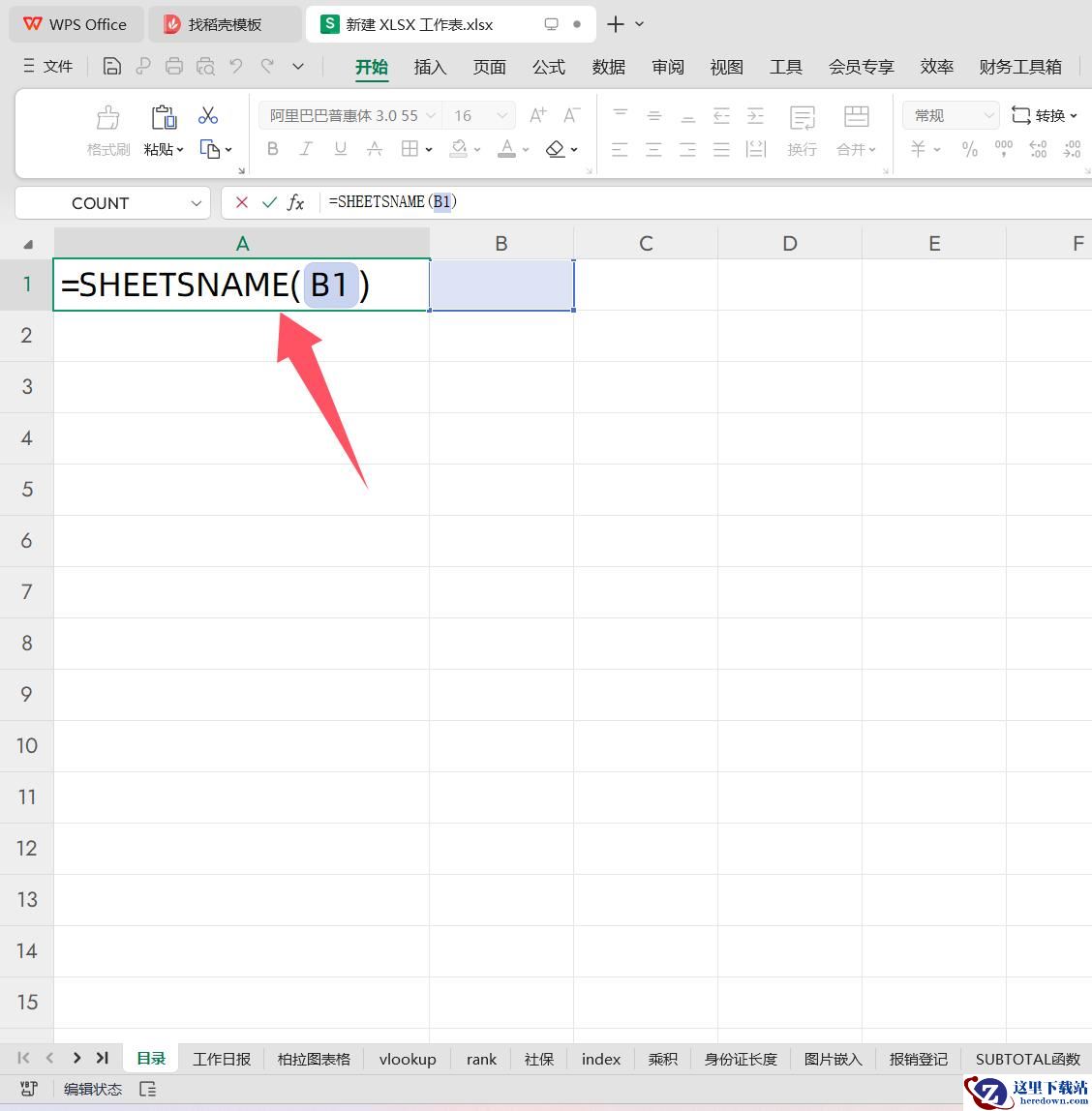Click the Font color A icon
The width and height of the screenshot is (1092, 1111).
tap(506, 149)
